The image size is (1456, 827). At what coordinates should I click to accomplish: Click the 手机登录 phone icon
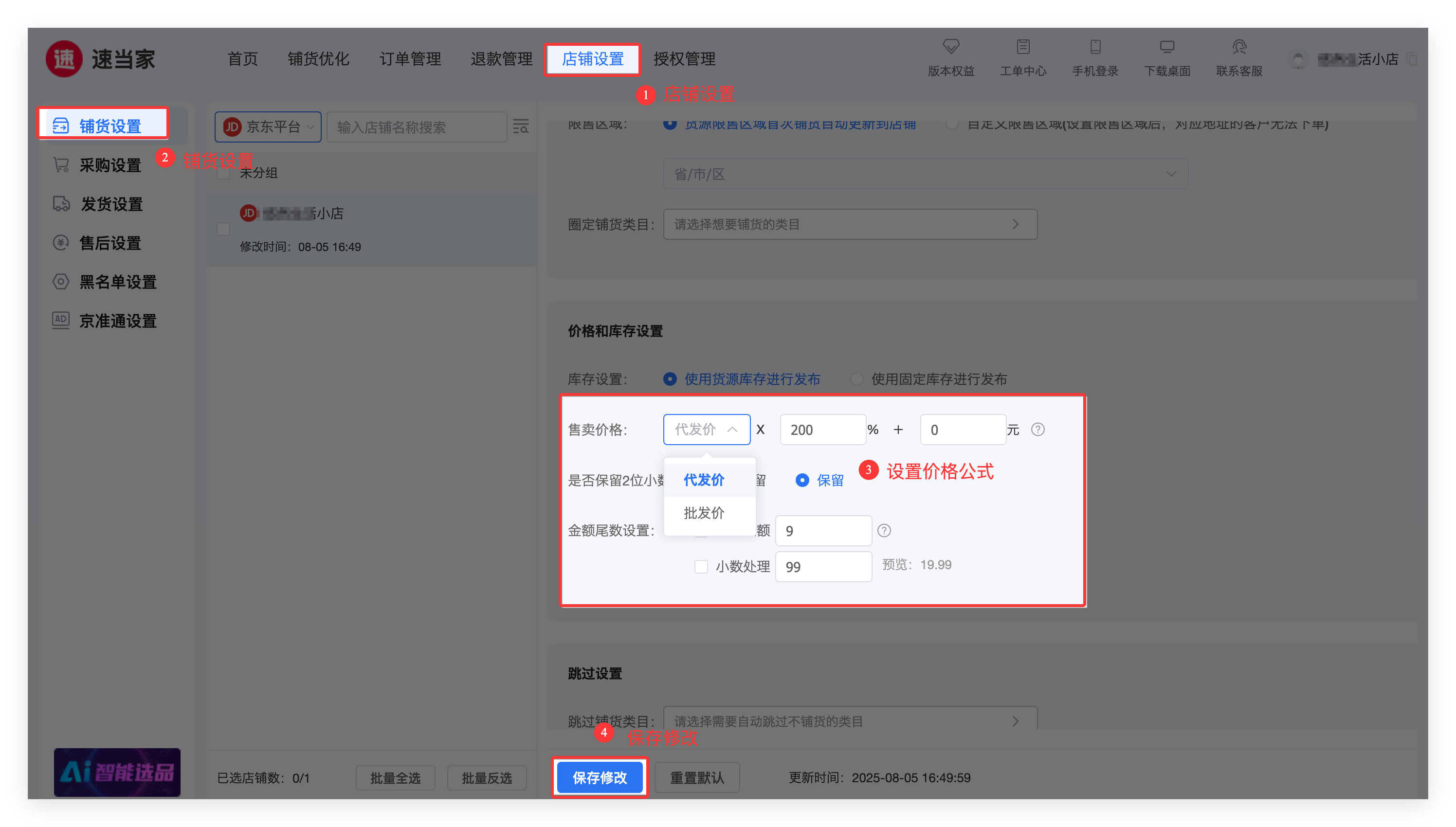coord(1095,47)
